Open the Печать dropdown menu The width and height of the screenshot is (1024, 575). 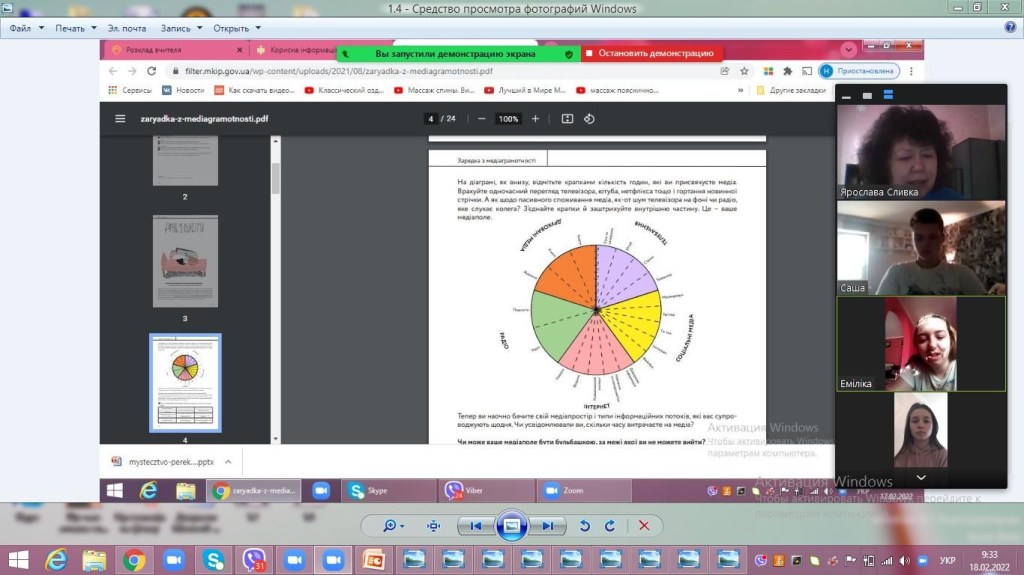74,28
